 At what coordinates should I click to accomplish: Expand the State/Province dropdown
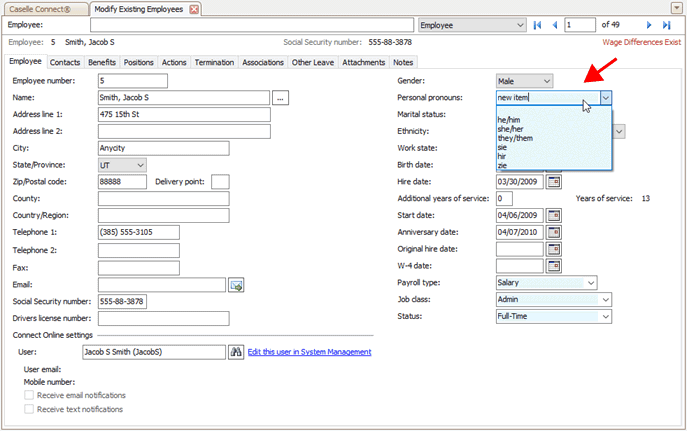click(x=139, y=164)
